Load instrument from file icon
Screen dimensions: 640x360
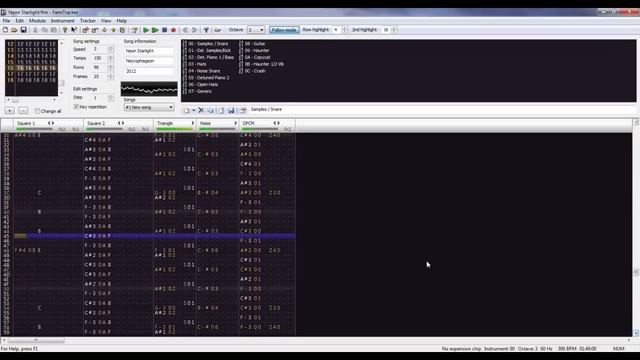point(221,110)
